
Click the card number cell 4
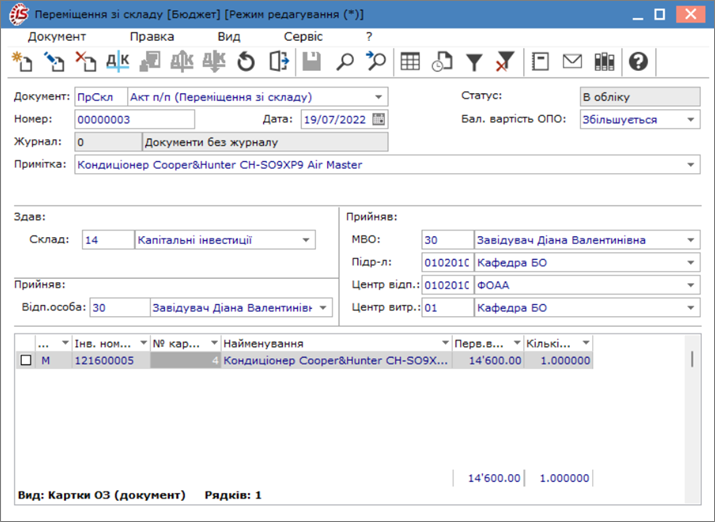click(186, 361)
